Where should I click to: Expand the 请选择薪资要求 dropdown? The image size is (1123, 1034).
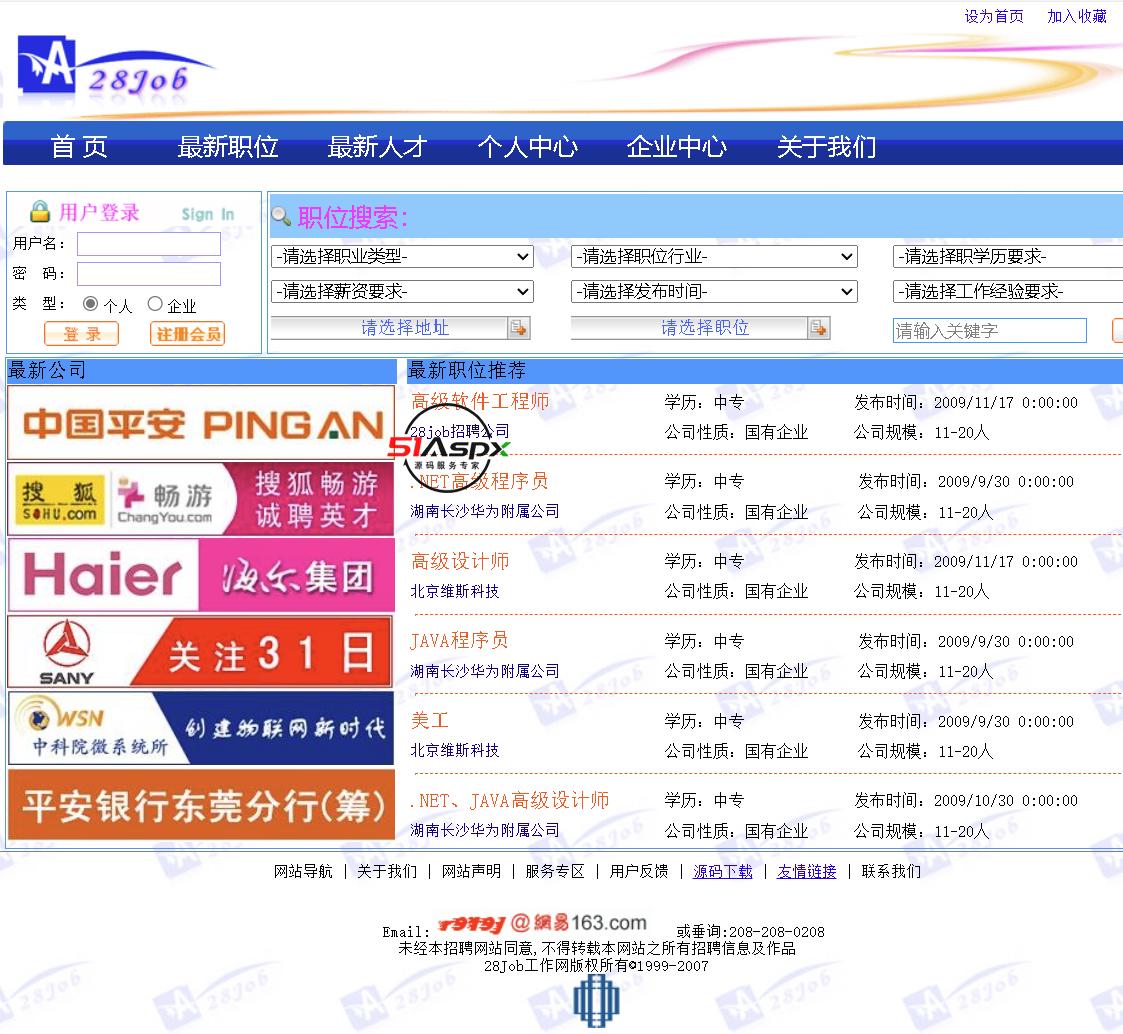403,291
